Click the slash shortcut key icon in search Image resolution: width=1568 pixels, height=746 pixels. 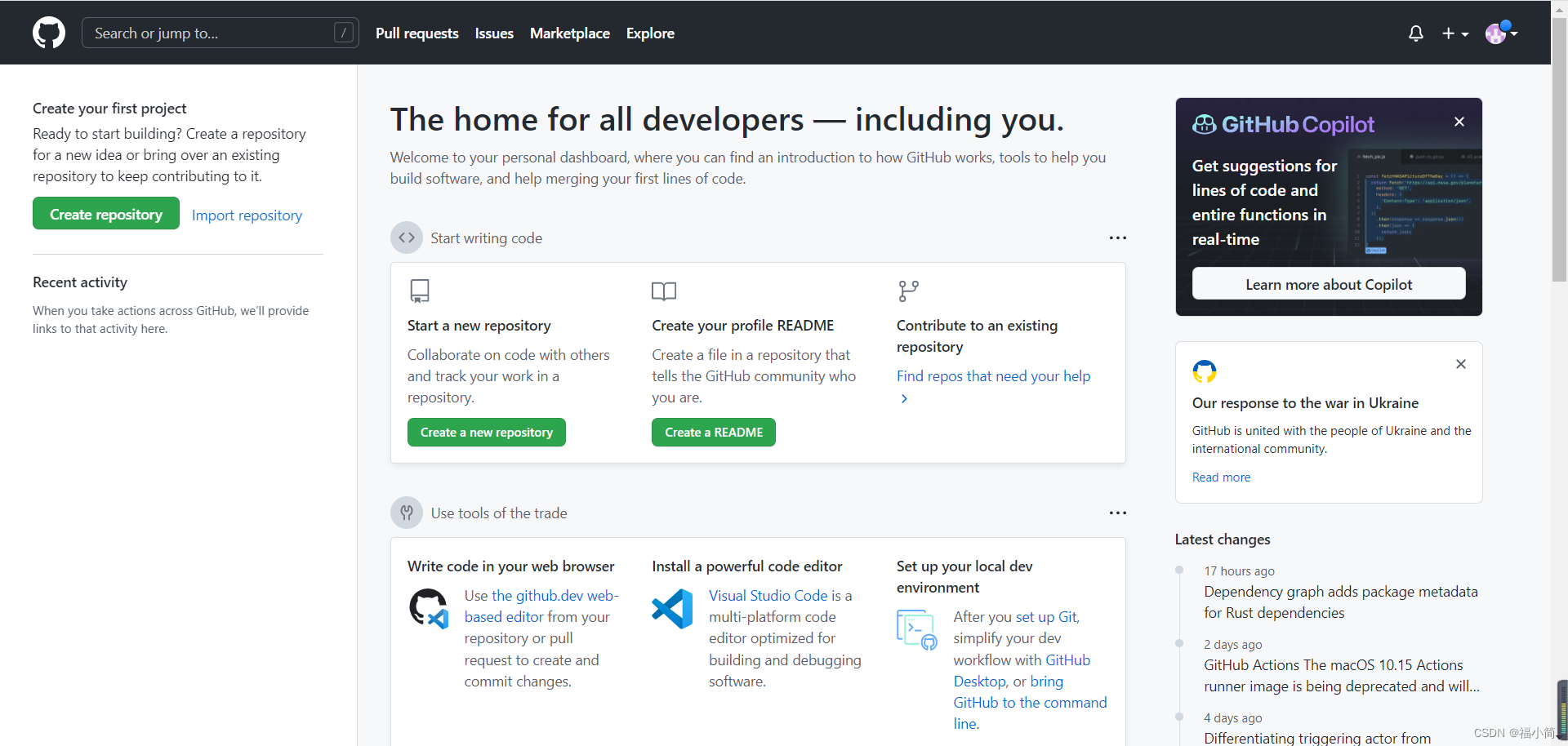(344, 33)
